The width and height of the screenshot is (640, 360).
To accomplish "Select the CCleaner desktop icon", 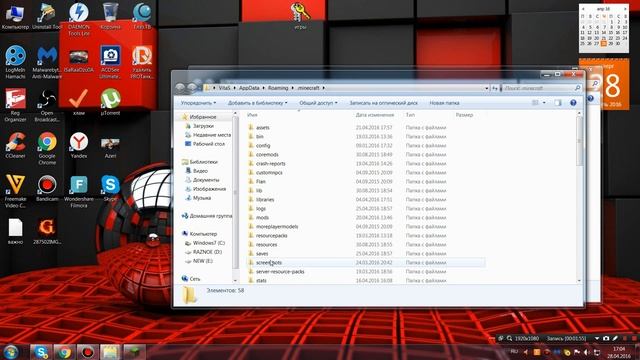I will tap(15, 145).
